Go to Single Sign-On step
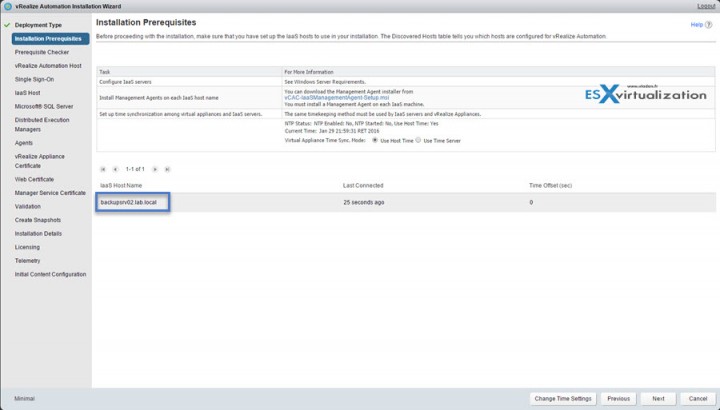 (34, 79)
